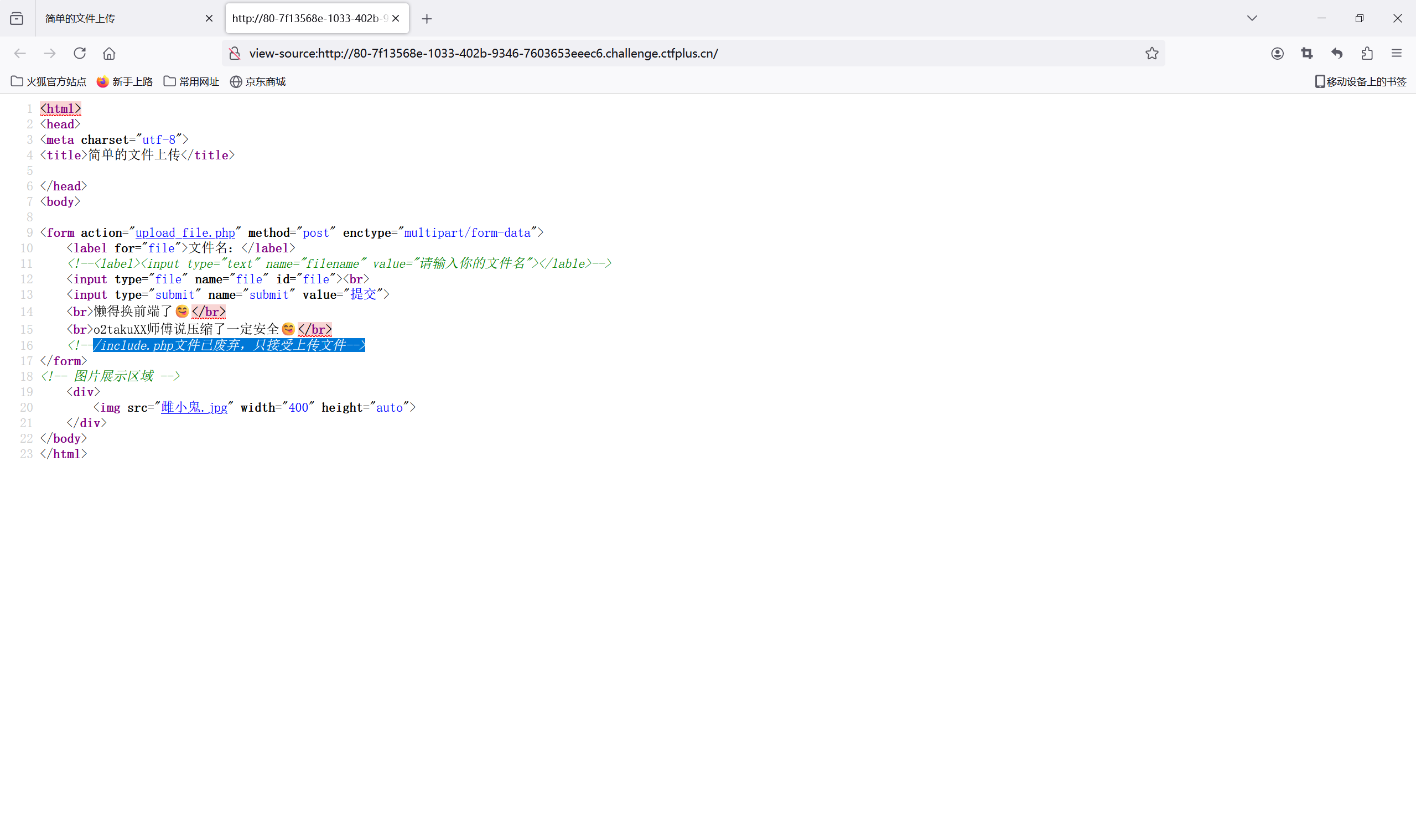Click the 懒得换前端了 source line

[x=146, y=312]
